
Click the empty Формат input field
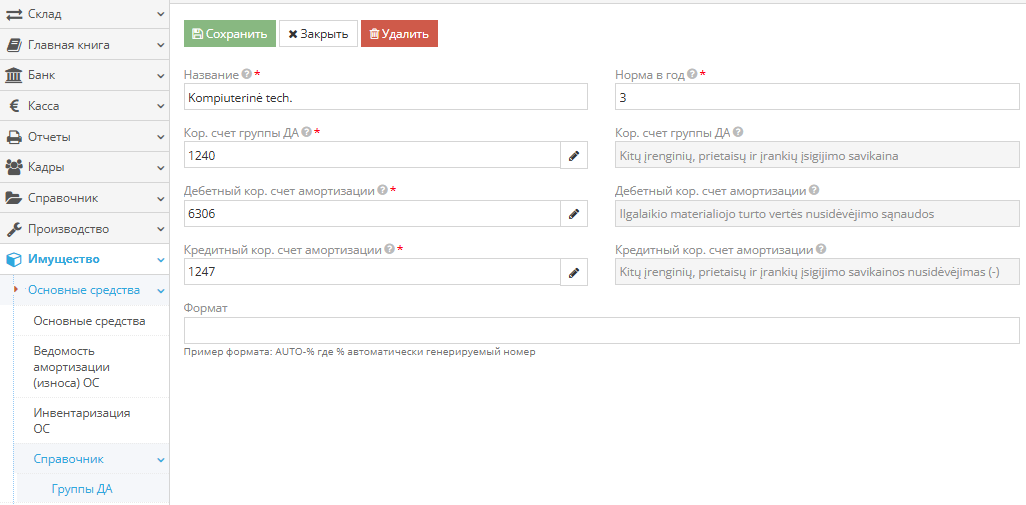pyautogui.click(x=601, y=330)
